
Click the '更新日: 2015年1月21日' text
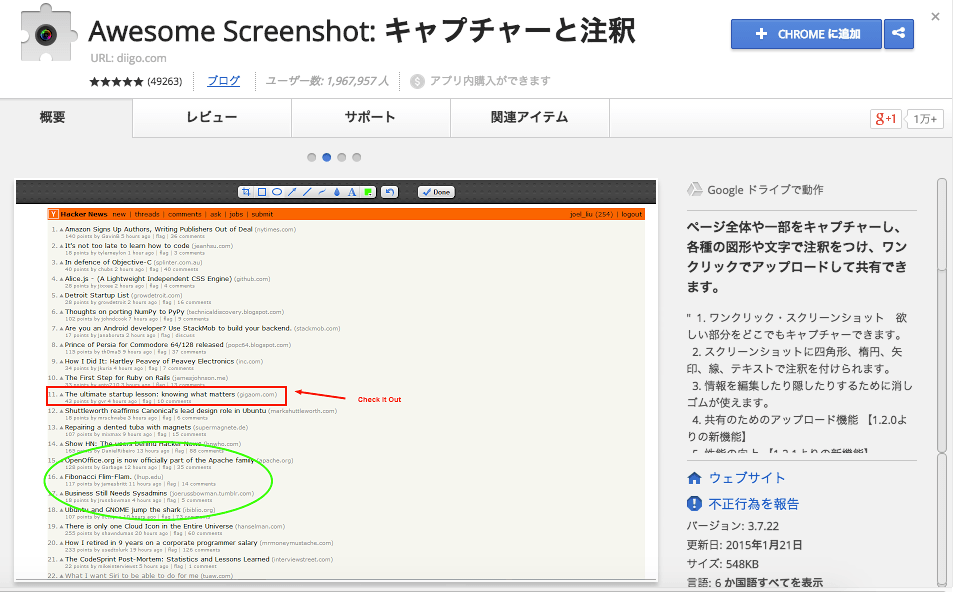745,545
